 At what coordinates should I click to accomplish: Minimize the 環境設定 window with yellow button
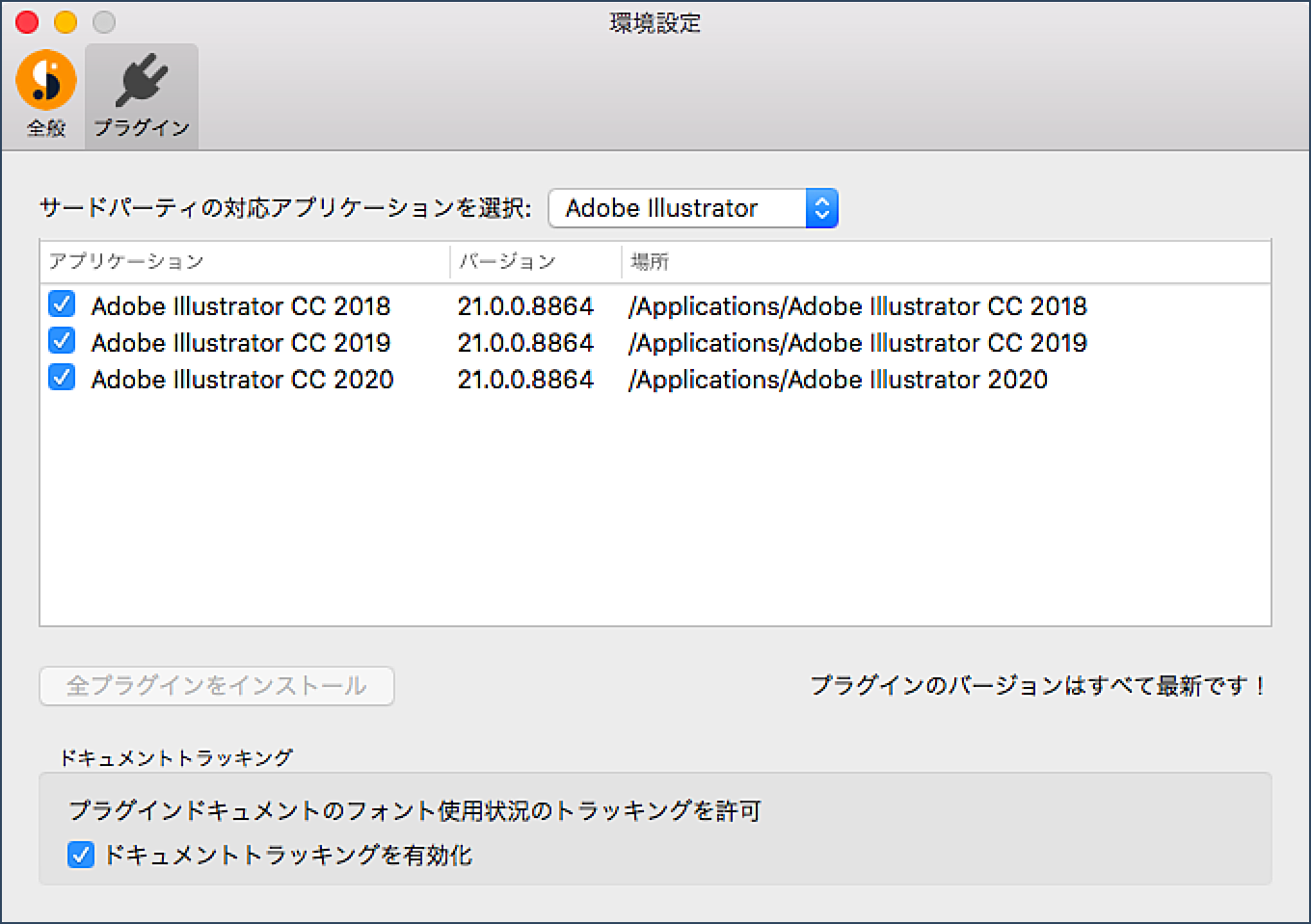click(66, 22)
